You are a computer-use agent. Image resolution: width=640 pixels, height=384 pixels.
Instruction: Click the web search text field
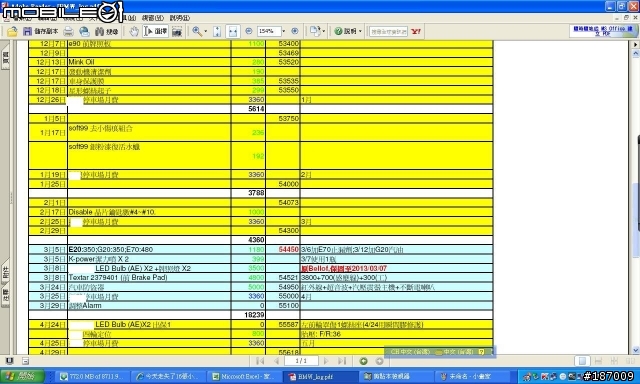tap(388, 31)
